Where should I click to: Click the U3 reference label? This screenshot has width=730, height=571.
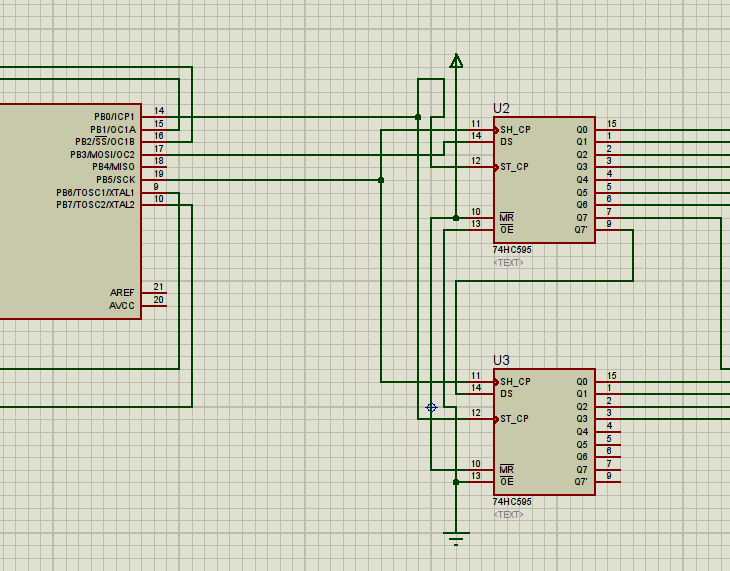(501, 360)
